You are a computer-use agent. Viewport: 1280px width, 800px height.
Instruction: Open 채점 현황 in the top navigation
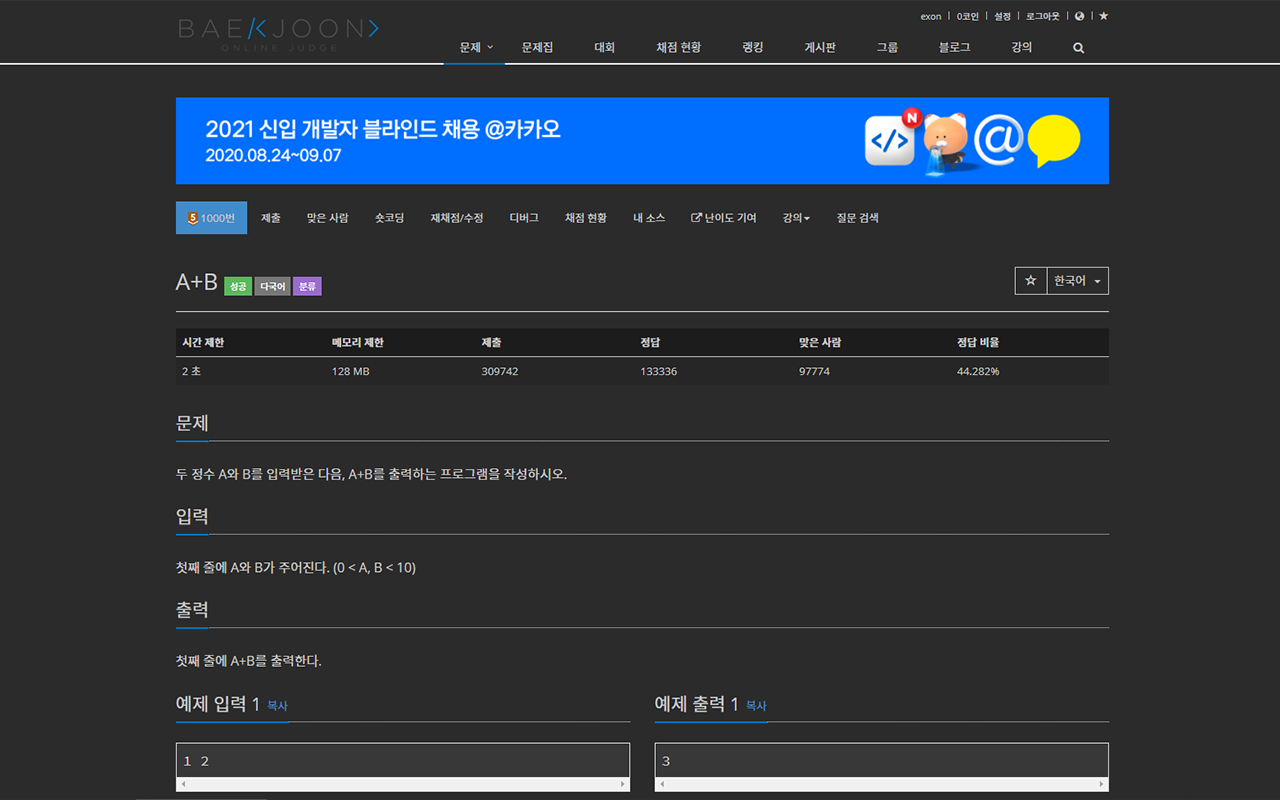pos(678,47)
